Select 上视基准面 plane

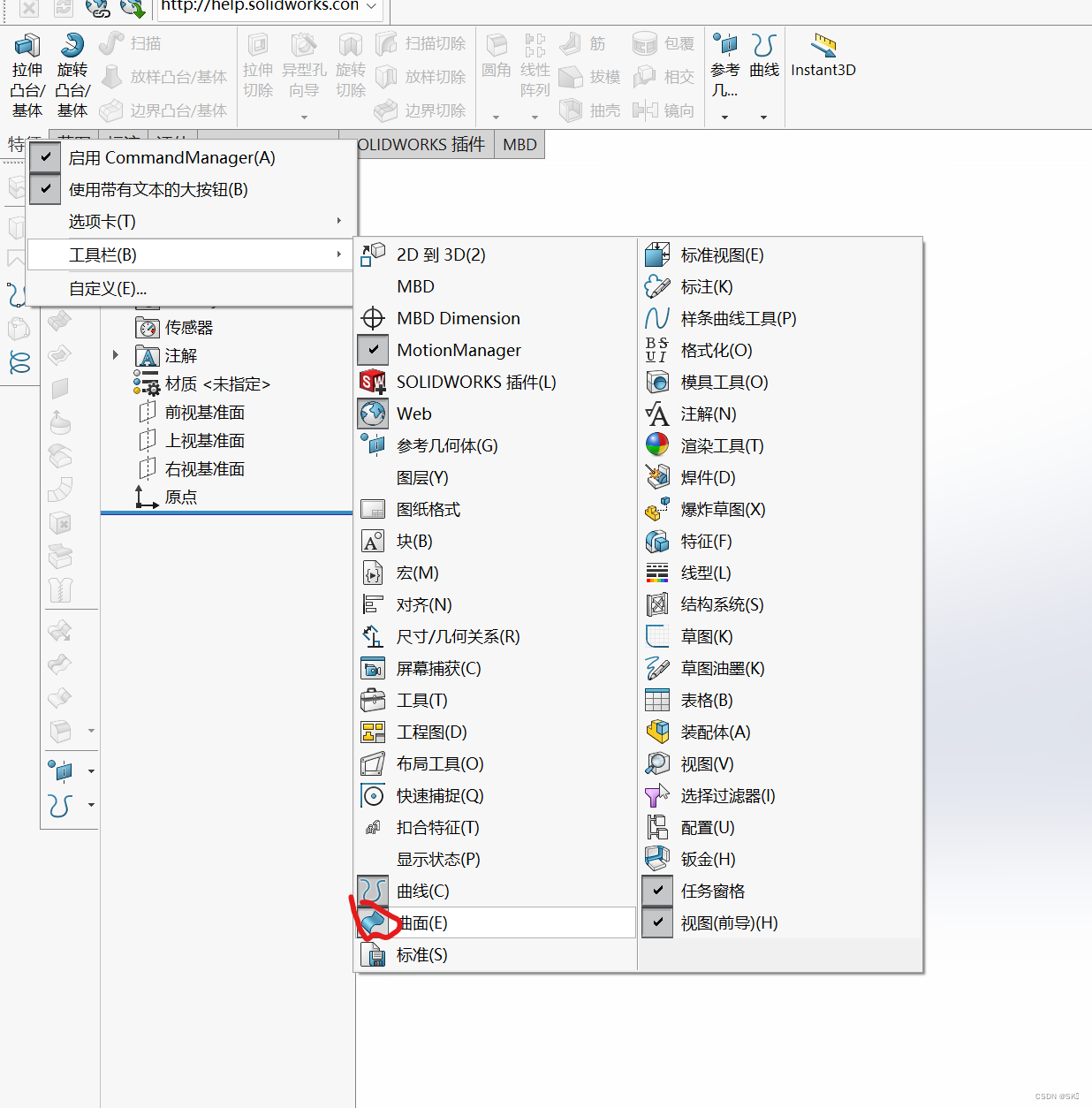[192, 441]
